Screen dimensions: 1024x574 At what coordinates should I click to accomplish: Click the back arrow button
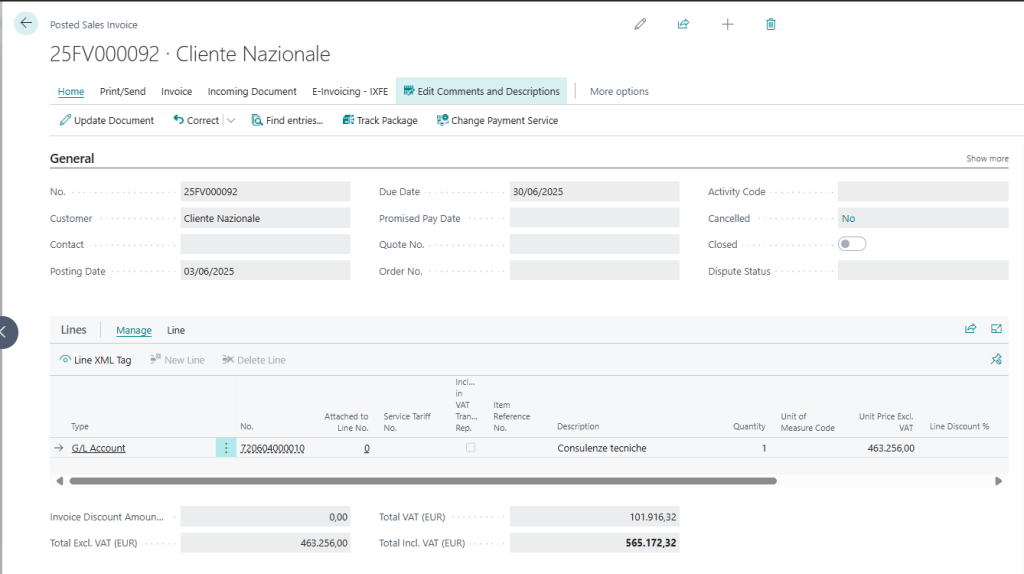[x=26, y=24]
